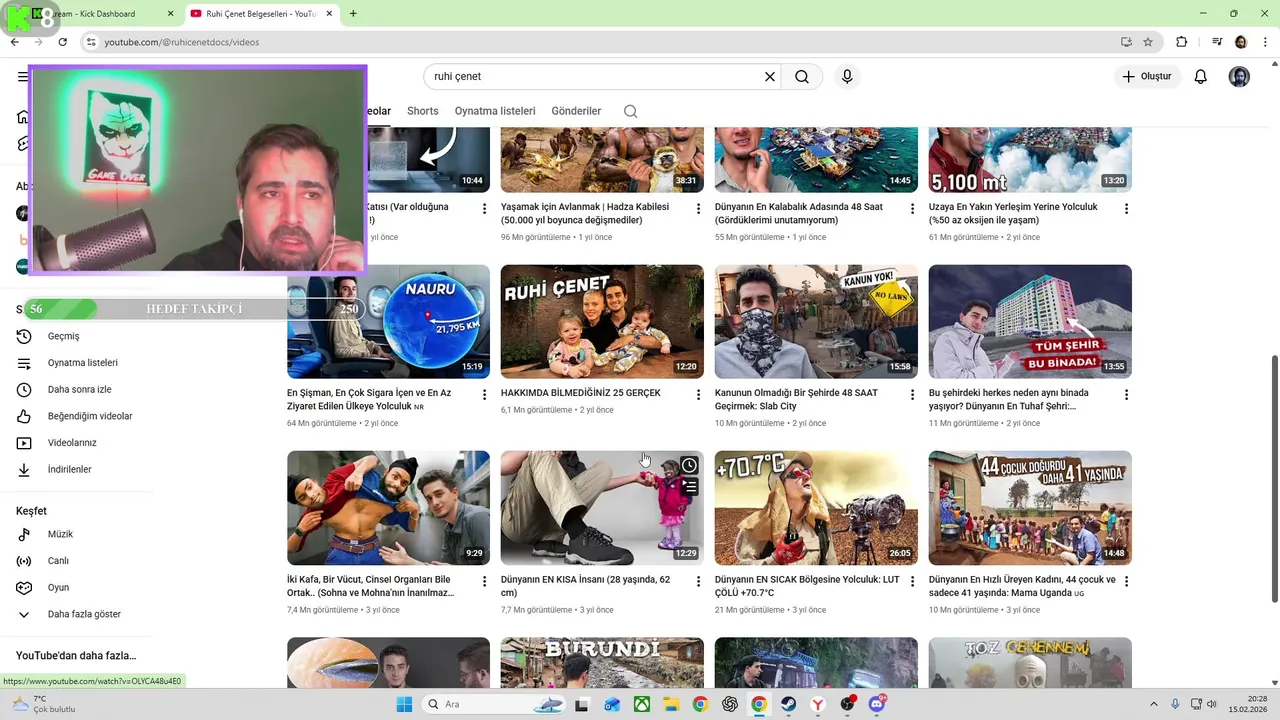Open options menu for Mama Uganda video

tap(1126, 581)
